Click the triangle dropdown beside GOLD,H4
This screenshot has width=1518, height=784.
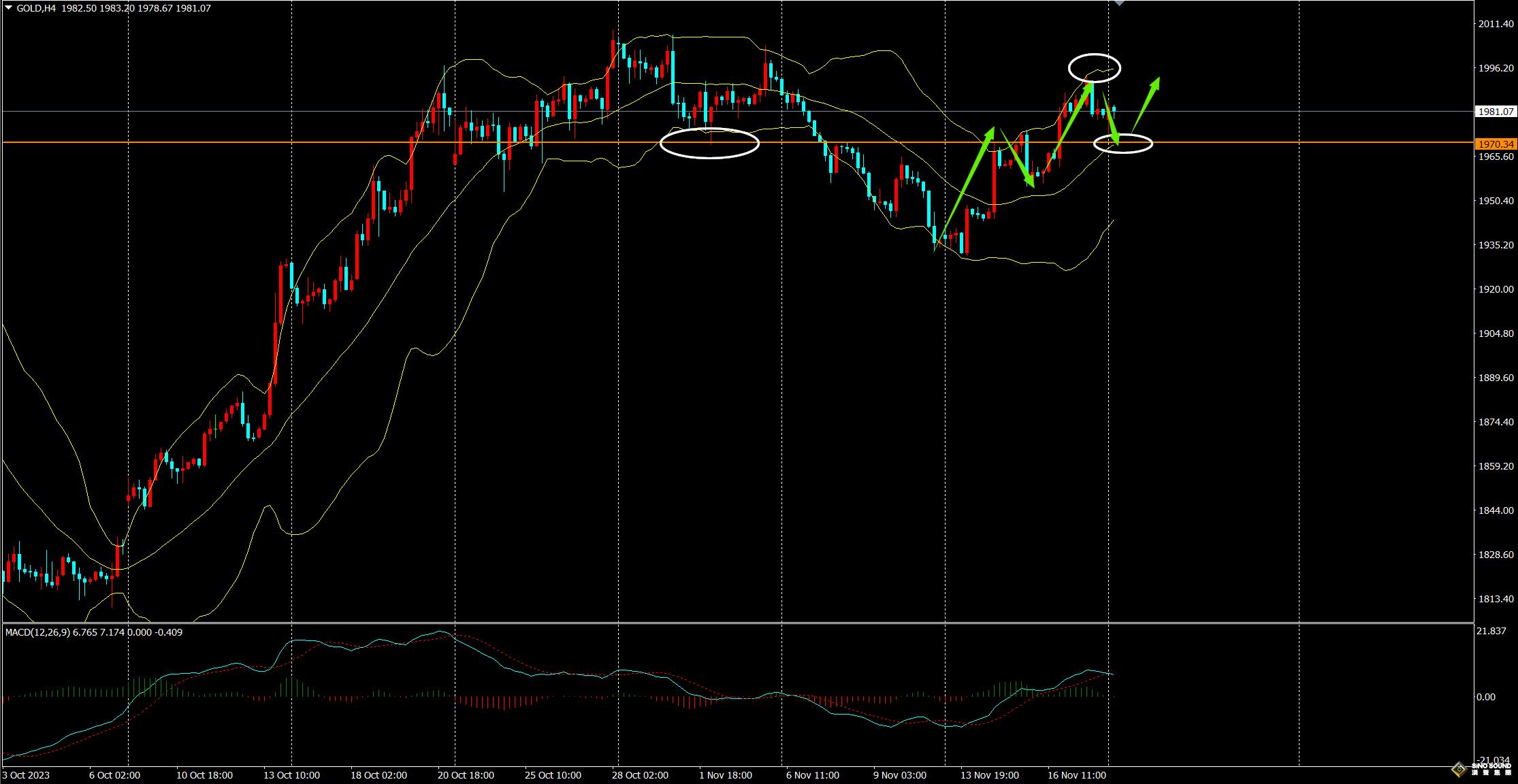tap(9, 8)
